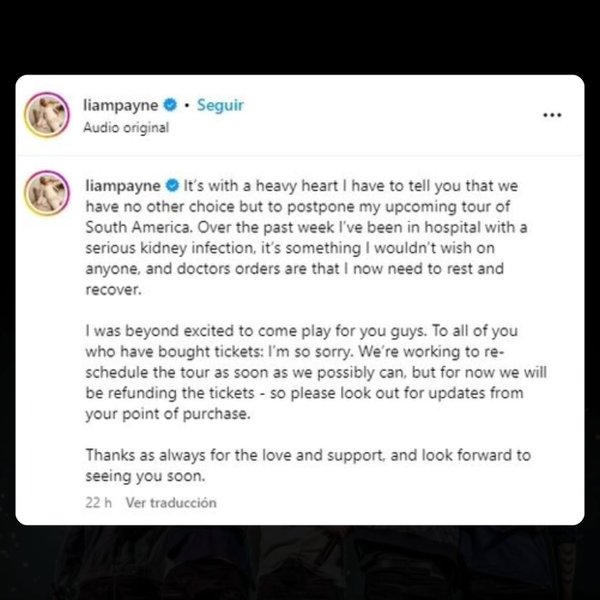Click the paragraph about refunding the tickets
Viewport: 600px width, 600px height.
pyautogui.click(x=316, y=372)
